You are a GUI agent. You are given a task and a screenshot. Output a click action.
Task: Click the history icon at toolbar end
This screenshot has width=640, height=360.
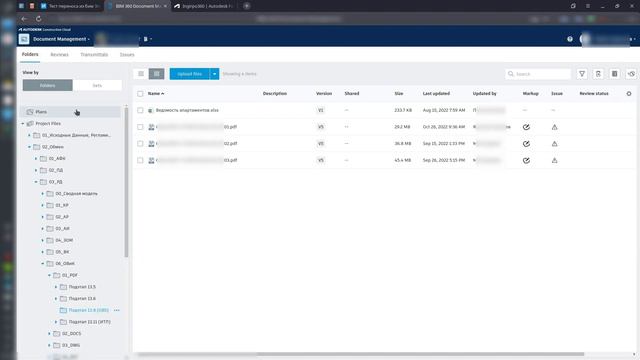[x=631, y=74]
